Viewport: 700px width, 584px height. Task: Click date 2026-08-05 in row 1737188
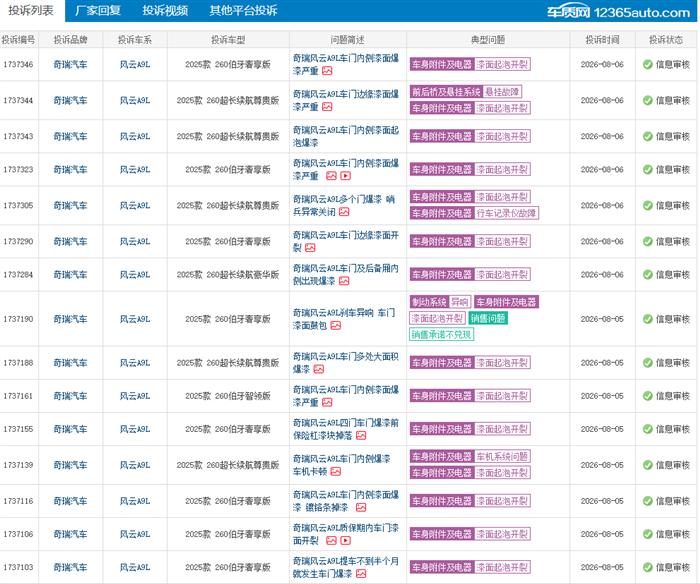coord(602,363)
